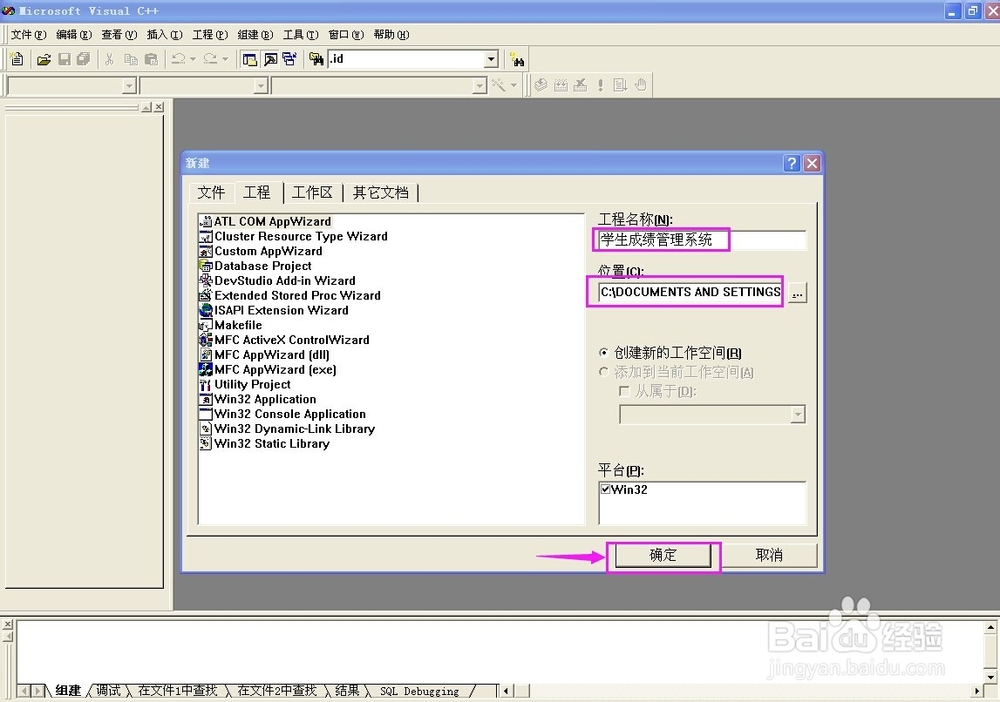
Task: Open the Undo history dropdown arrow
Action: pyautogui.click(x=193, y=59)
